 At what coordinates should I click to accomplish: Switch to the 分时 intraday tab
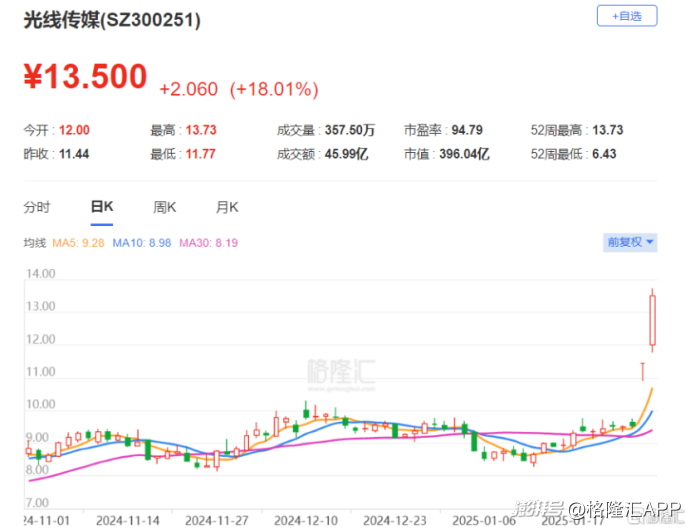point(37,207)
